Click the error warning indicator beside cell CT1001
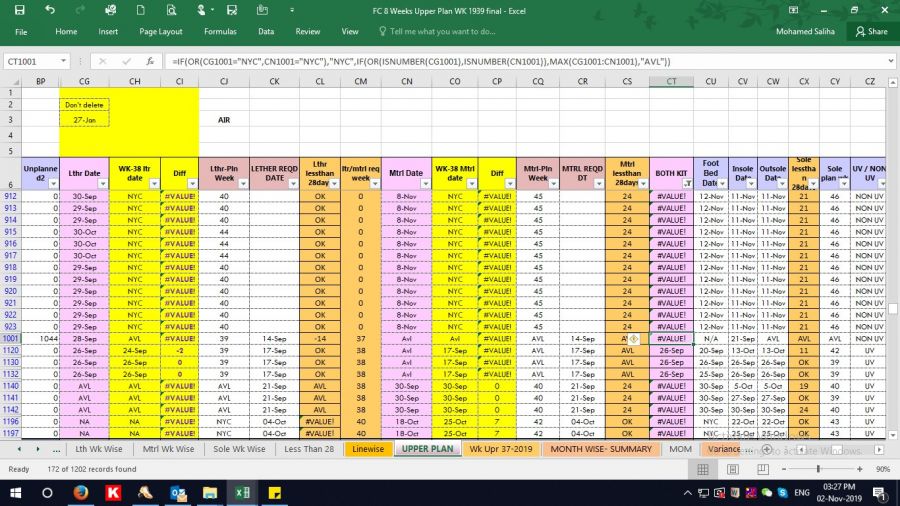This screenshot has height=506, width=900. (x=634, y=338)
